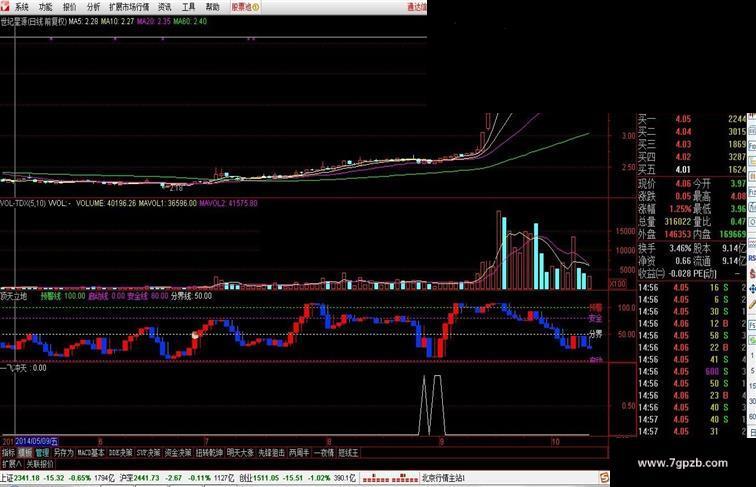Click the 另存为 template button

coord(63,452)
